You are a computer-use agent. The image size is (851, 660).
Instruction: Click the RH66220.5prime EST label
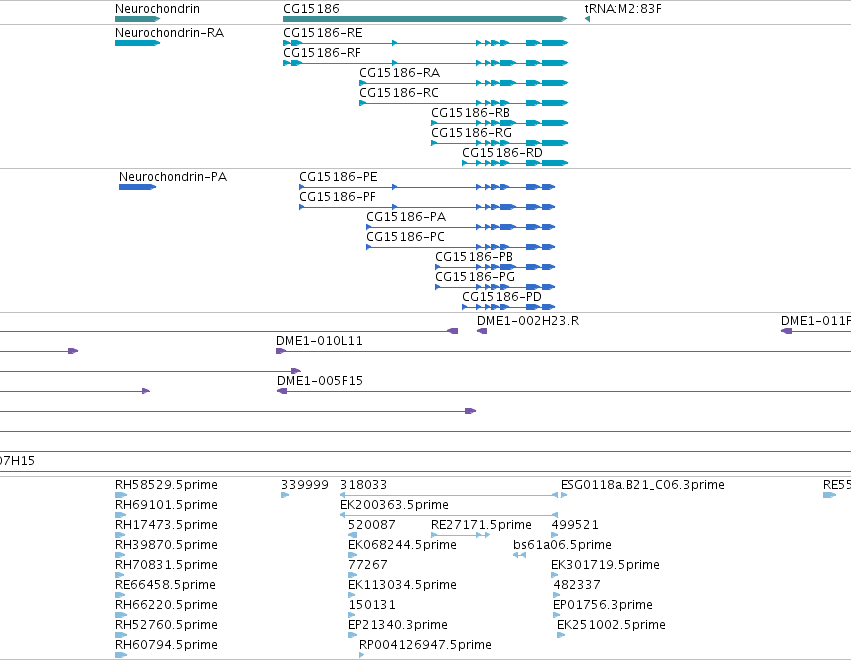166,605
